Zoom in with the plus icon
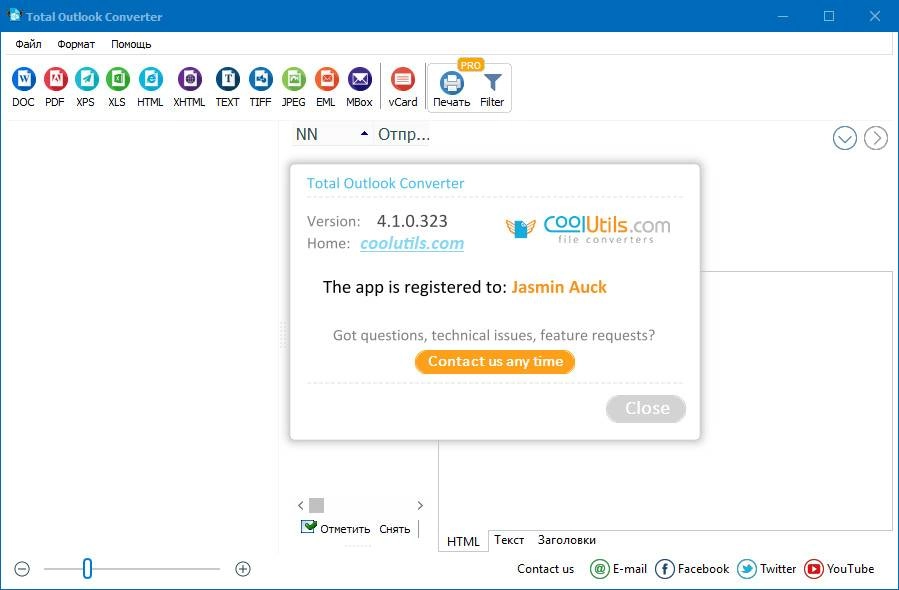Screen dimensions: 899x590 coord(243,569)
